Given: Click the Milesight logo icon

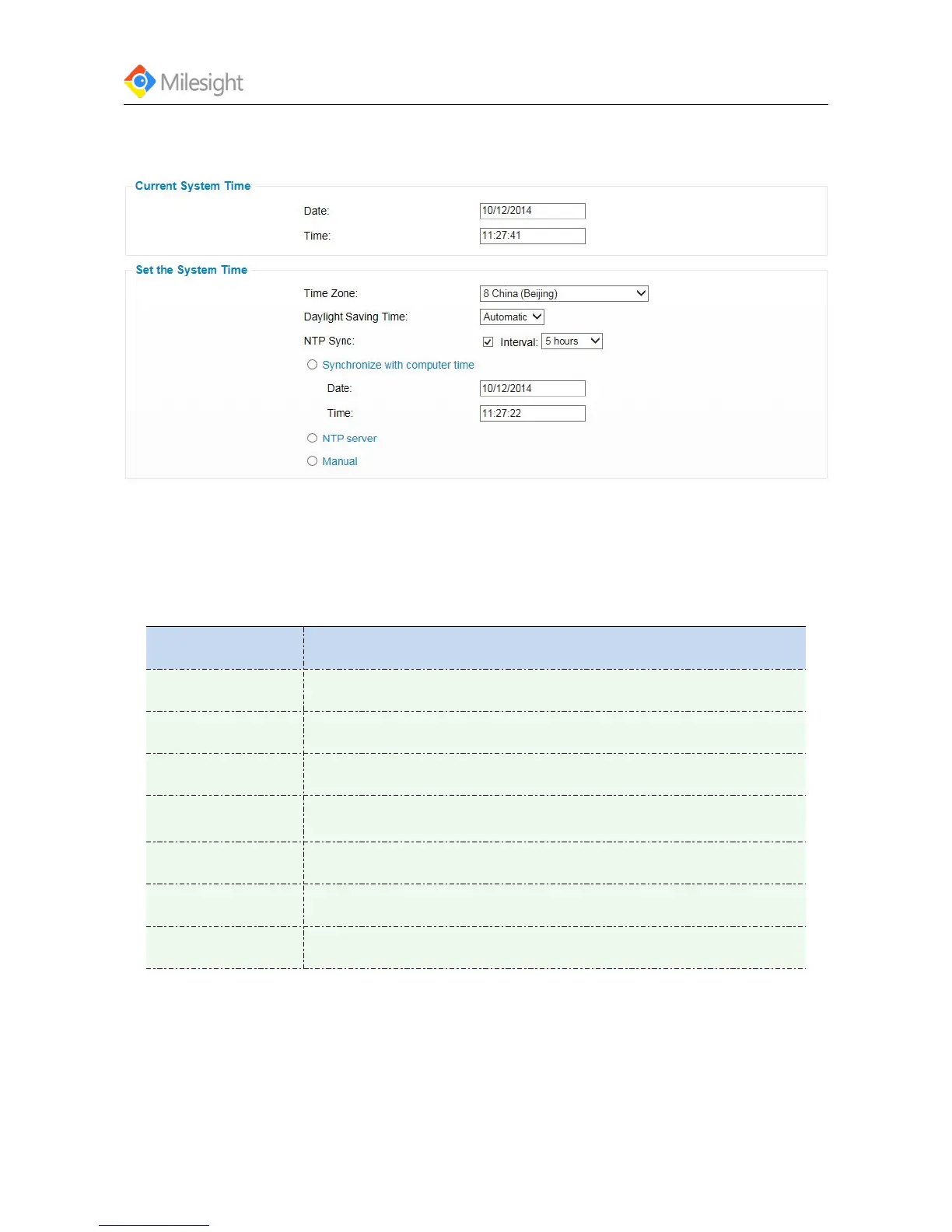Looking at the screenshot, I should (140, 81).
